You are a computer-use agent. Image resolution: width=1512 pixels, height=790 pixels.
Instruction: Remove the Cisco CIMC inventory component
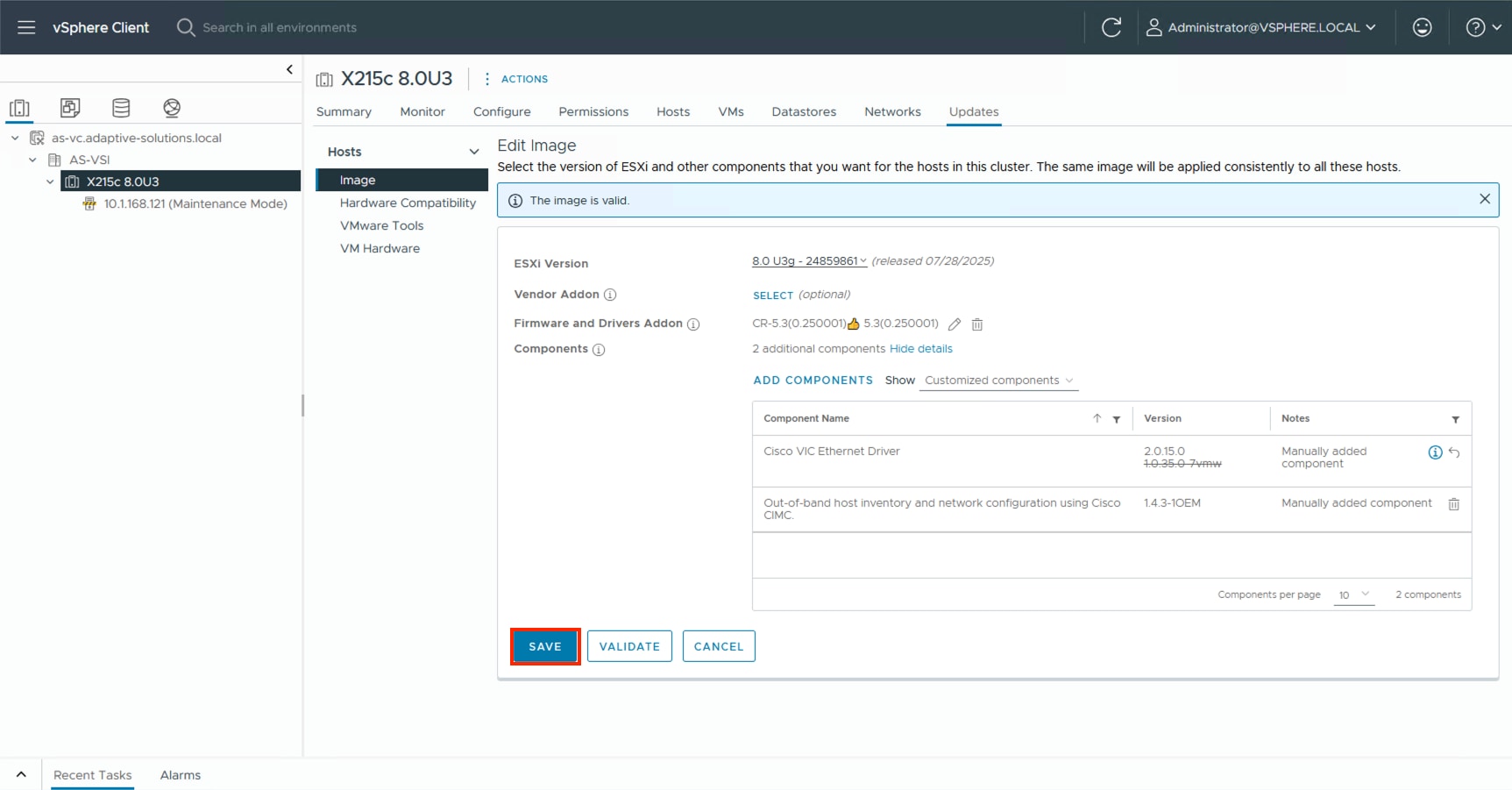[x=1454, y=504]
